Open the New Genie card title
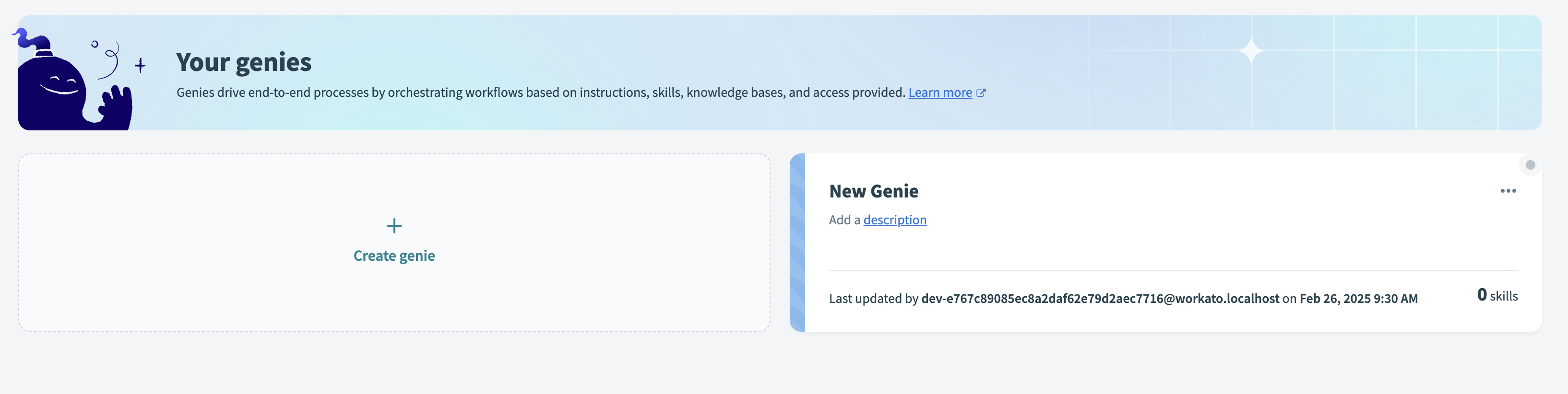The width and height of the screenshot is (1568, 394). point(873,192)
